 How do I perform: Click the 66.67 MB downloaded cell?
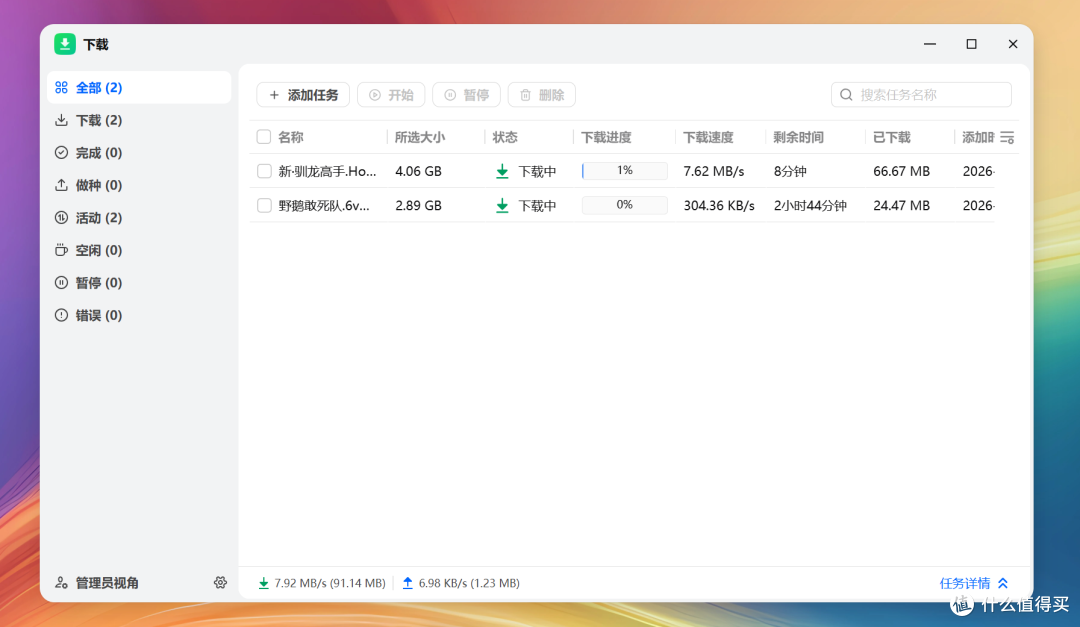point(902,172)
